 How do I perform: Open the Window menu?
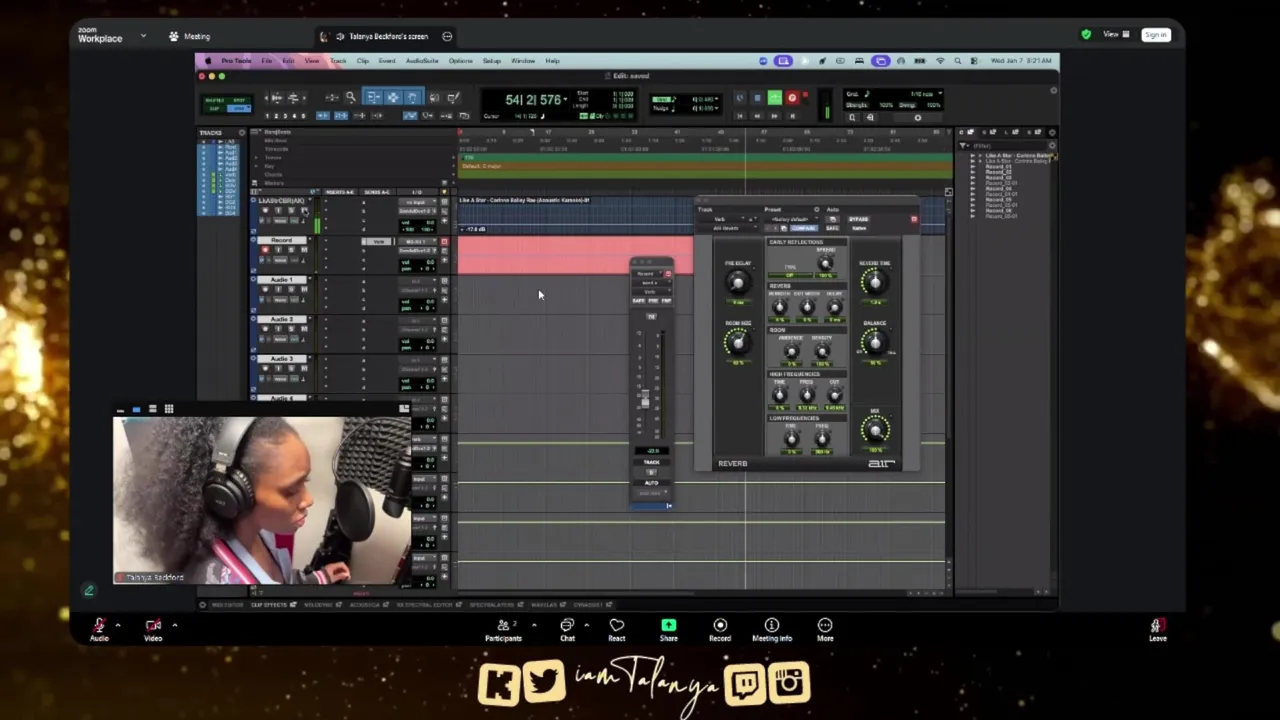click(x=523, y=61)
